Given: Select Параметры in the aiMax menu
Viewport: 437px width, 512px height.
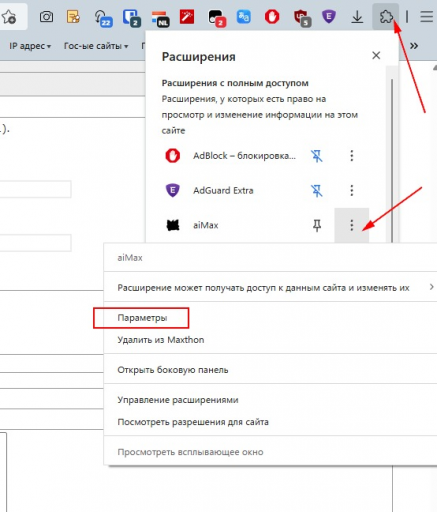Looking at the screenshot, I should [142, 318].
